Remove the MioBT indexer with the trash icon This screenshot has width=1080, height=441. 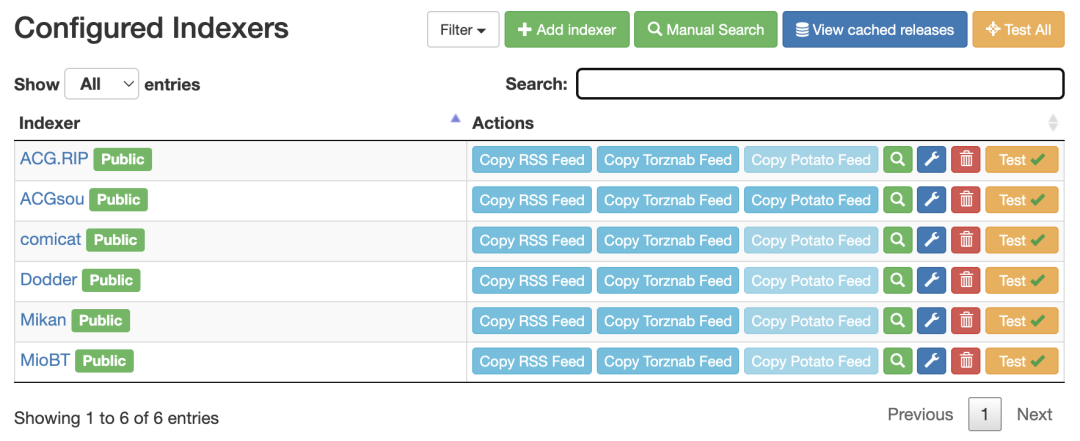[966, 361]
